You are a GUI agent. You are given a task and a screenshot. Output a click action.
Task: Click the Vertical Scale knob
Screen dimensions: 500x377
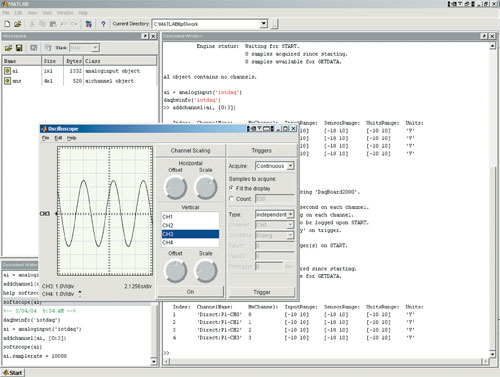pyautogui.click(x=206, y=271)
